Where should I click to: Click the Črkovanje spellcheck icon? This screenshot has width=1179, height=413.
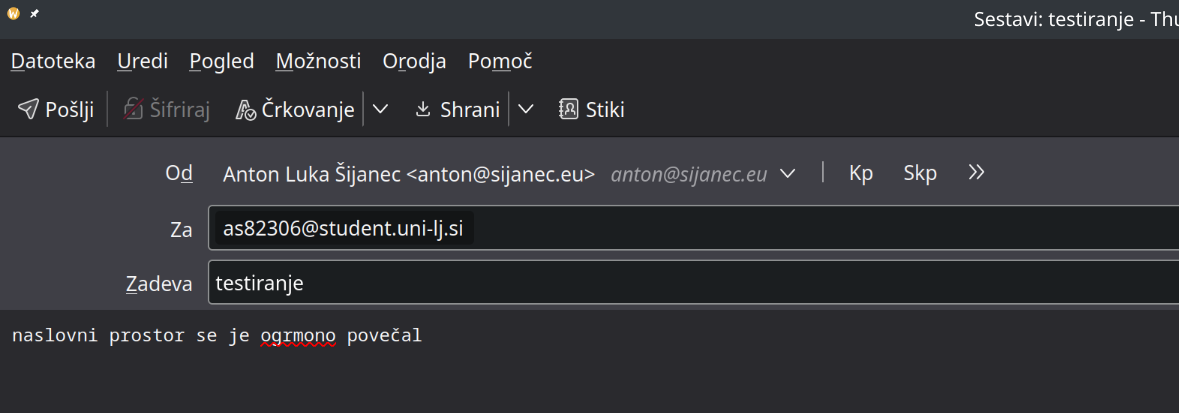[246, 110]
